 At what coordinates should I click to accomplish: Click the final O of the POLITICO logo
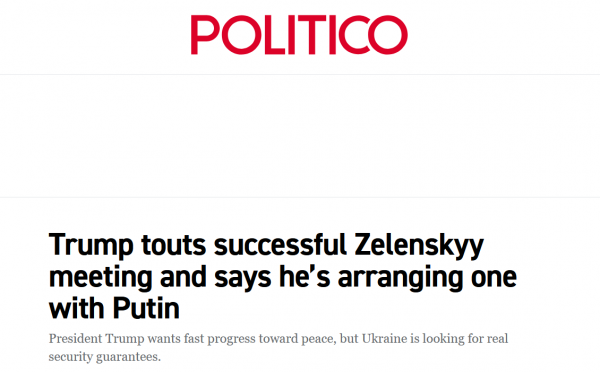pos(388,35)
